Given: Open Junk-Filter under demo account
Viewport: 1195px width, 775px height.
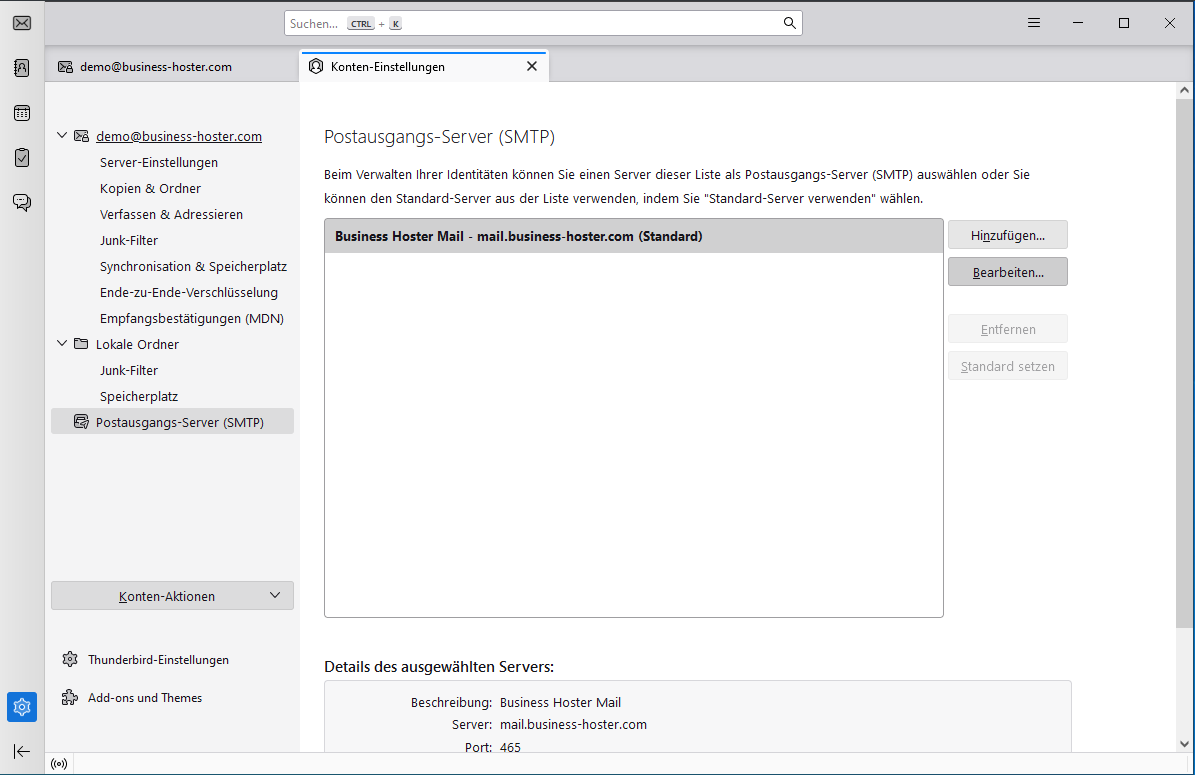Looking at the screenshot, I should tap(129, 240).
